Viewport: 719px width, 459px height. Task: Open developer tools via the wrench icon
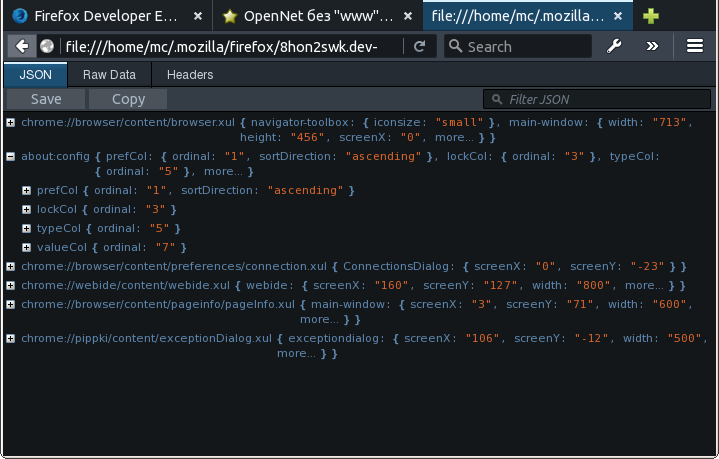pyautogui.click(x=615, y=47)
